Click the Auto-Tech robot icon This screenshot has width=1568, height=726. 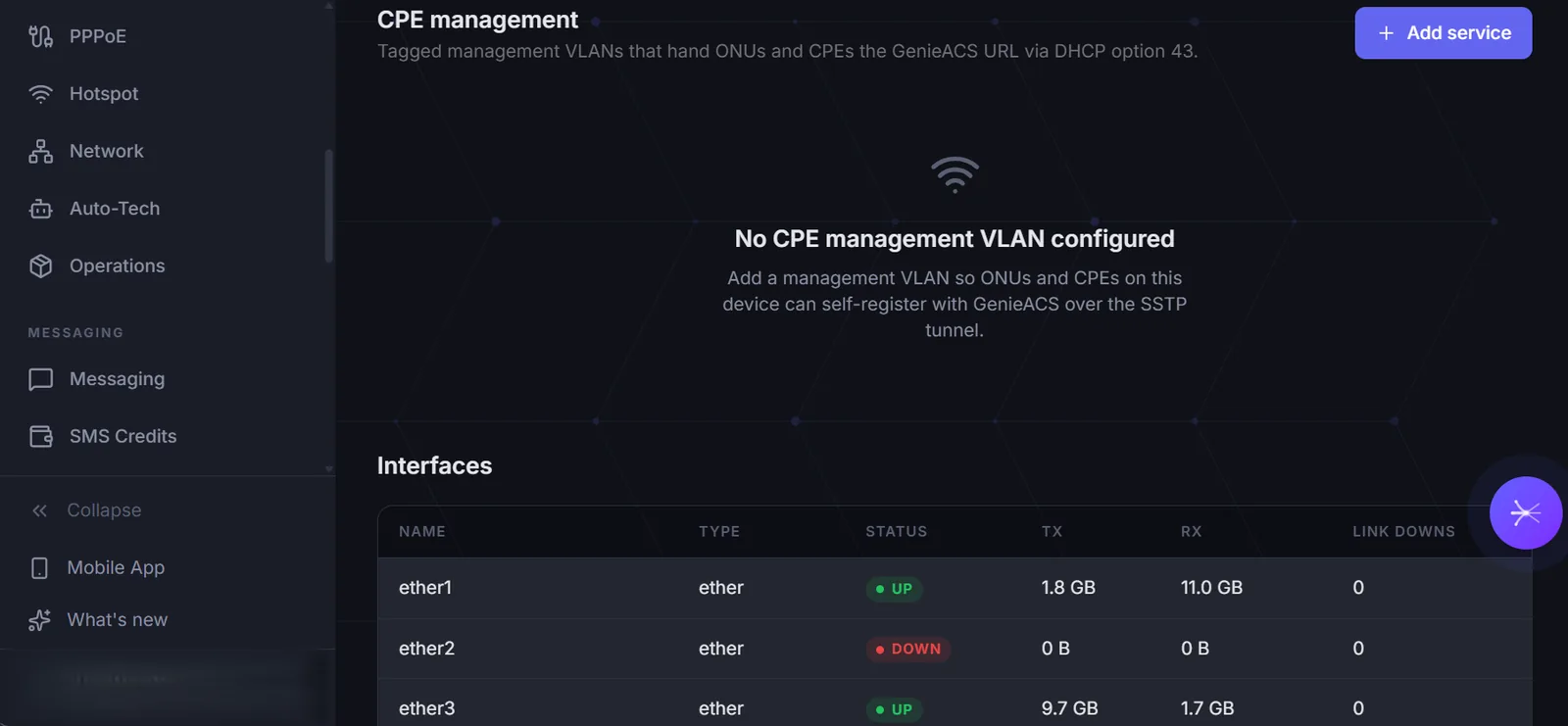coord(40,209)
